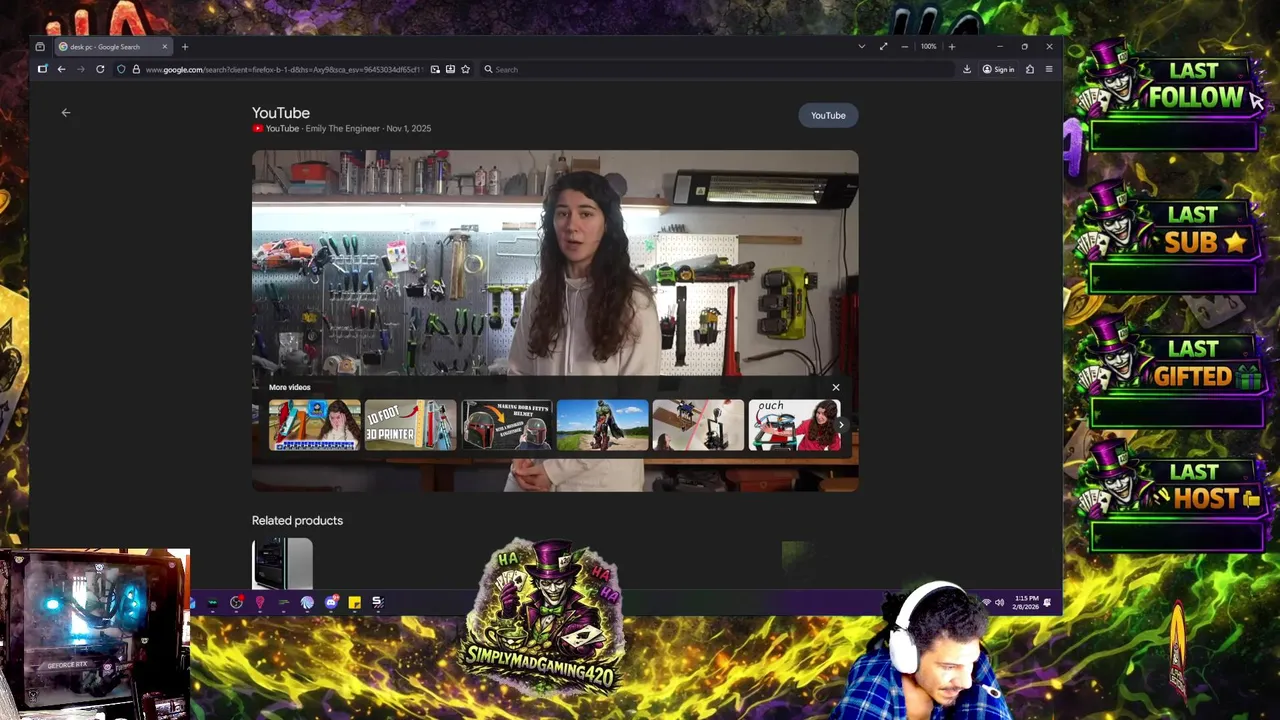Go back with browser back arrow
This screenshot has height=720, width=1280.
click(61, 69)
